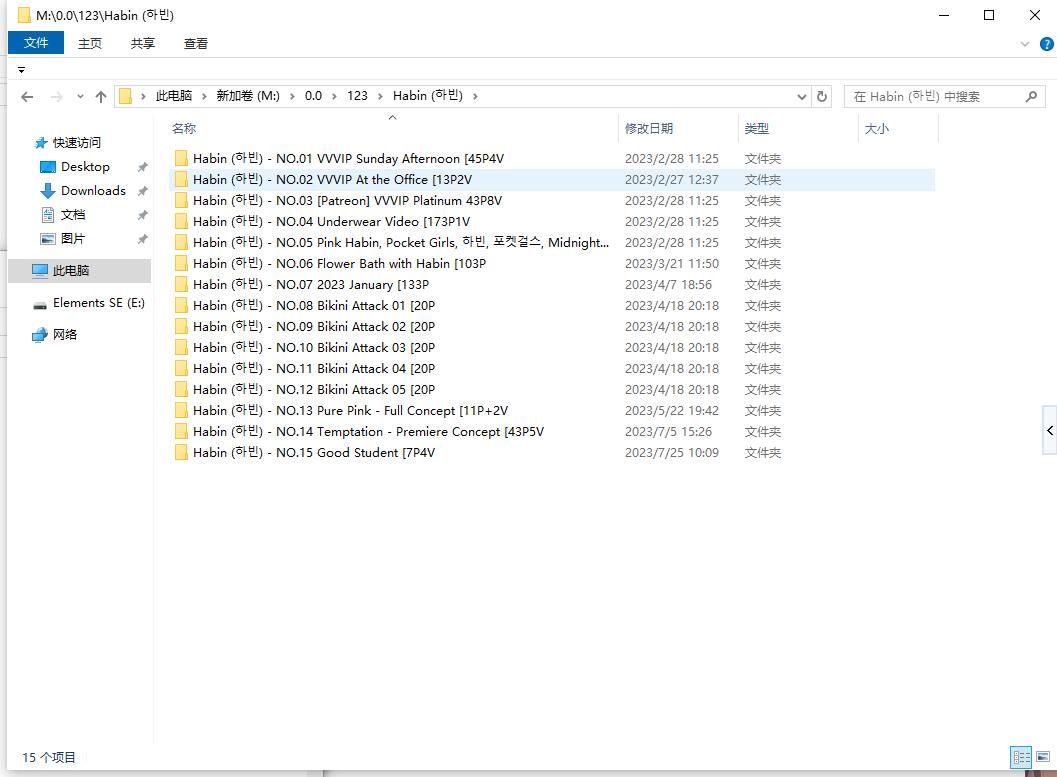The height and width of the screenshot is (777, 1057).
Task: Click 此电脑 breadcrumb in address bar
Action: click(173, 96)
